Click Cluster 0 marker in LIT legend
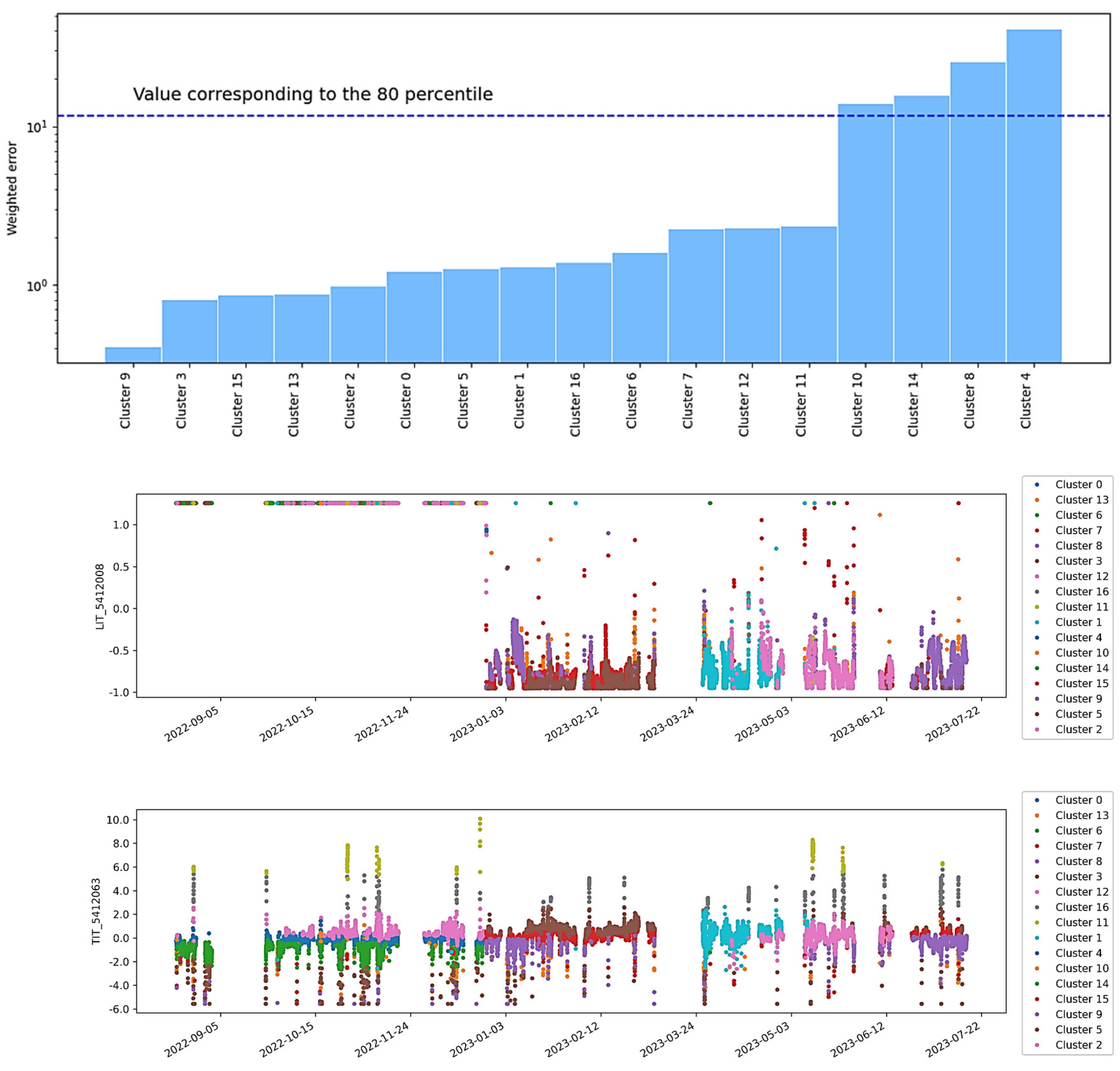The image size is (1120, 1071). click(1037, 484)
